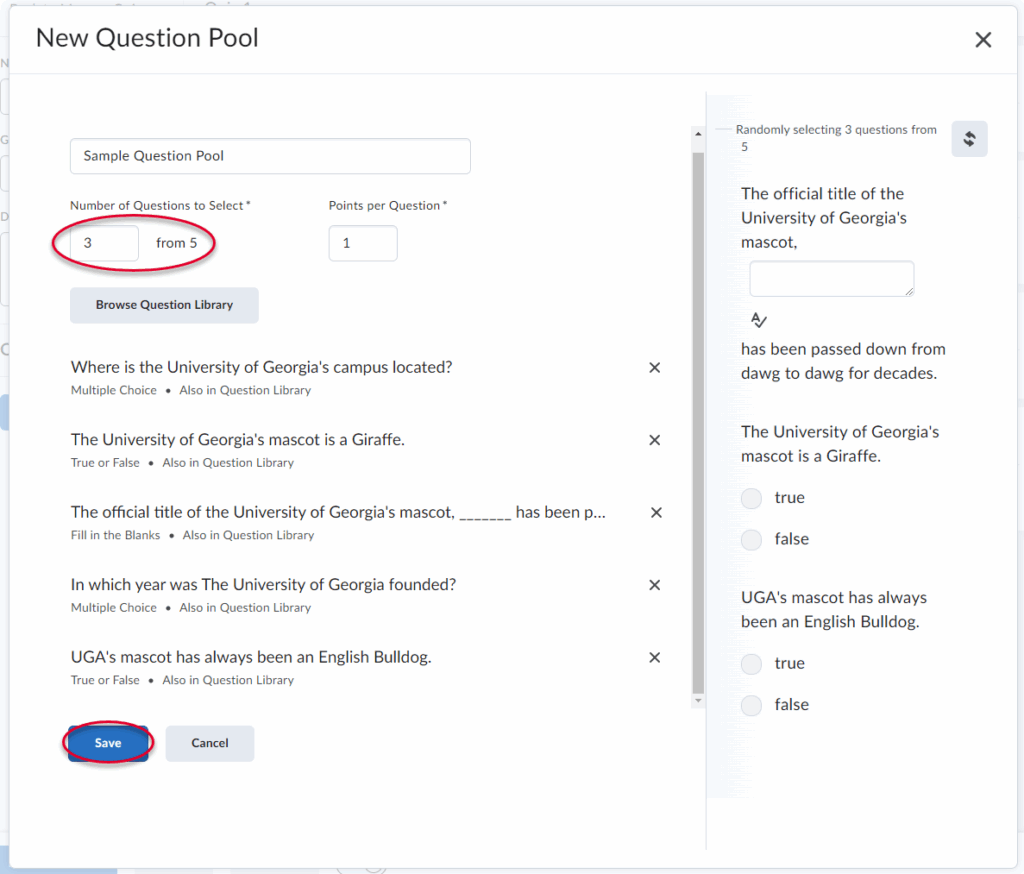
Task: Click the shuffle preview questions icon
Action: coord(969,139)
